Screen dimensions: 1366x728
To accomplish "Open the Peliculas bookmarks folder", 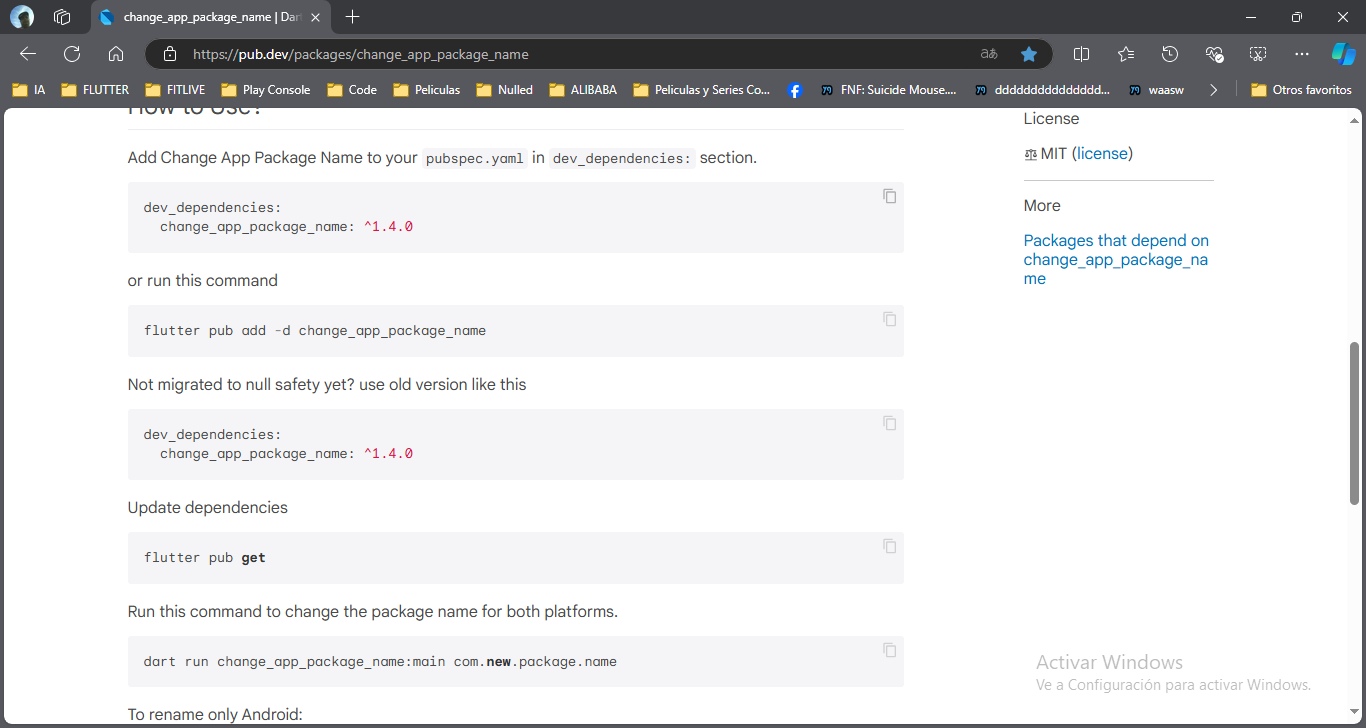I will coord(427,90).
